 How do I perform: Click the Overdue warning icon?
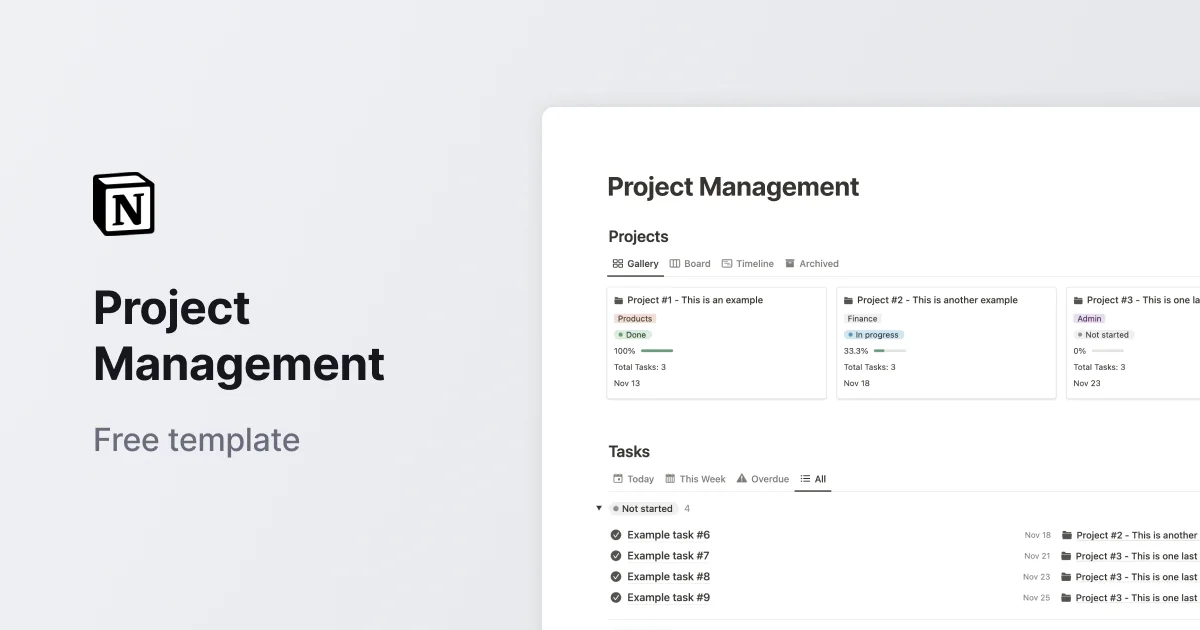741,478
